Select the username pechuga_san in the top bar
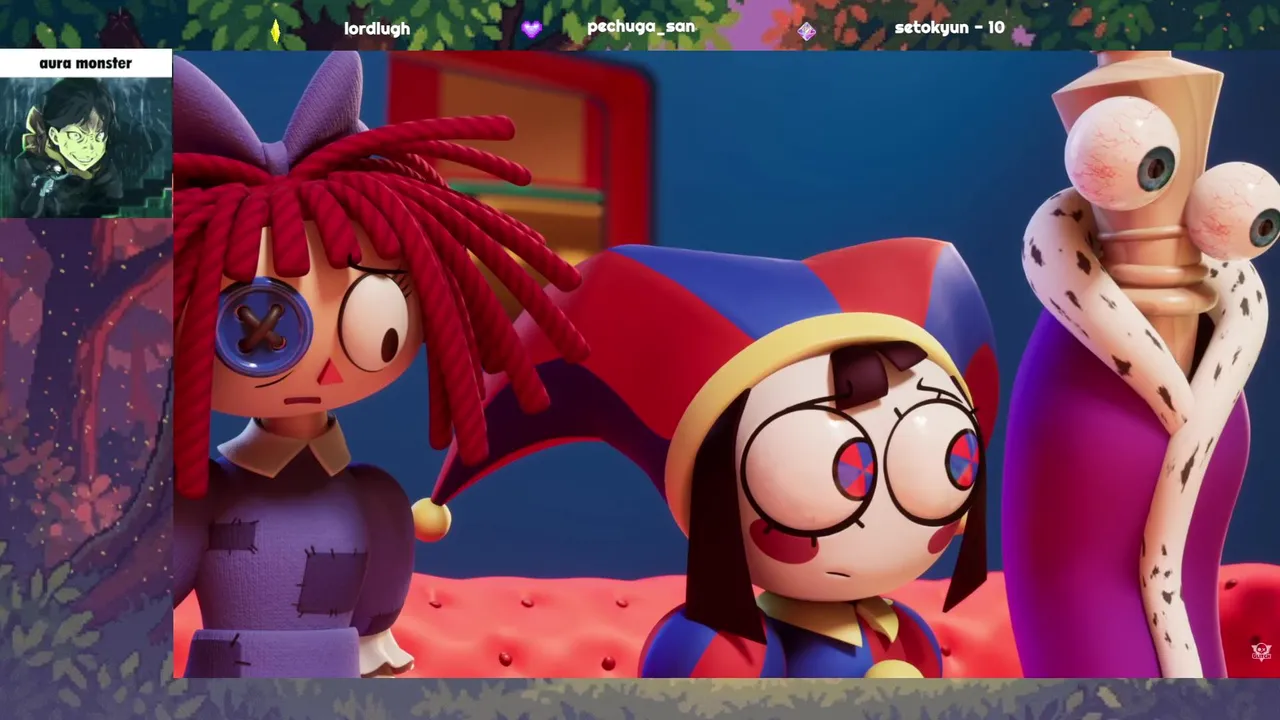The width and height of the screenshot is (1280, 720). tap(641, 27)
